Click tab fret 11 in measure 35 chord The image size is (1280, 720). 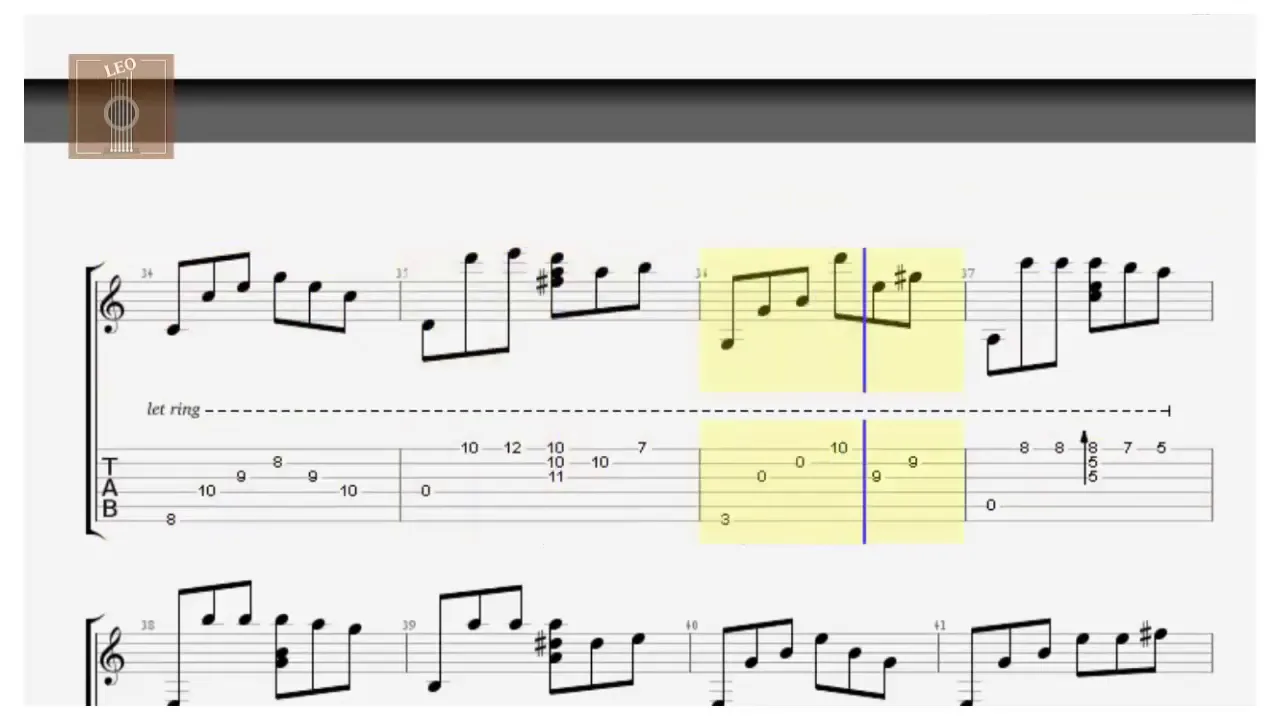(x=555, y=477)
